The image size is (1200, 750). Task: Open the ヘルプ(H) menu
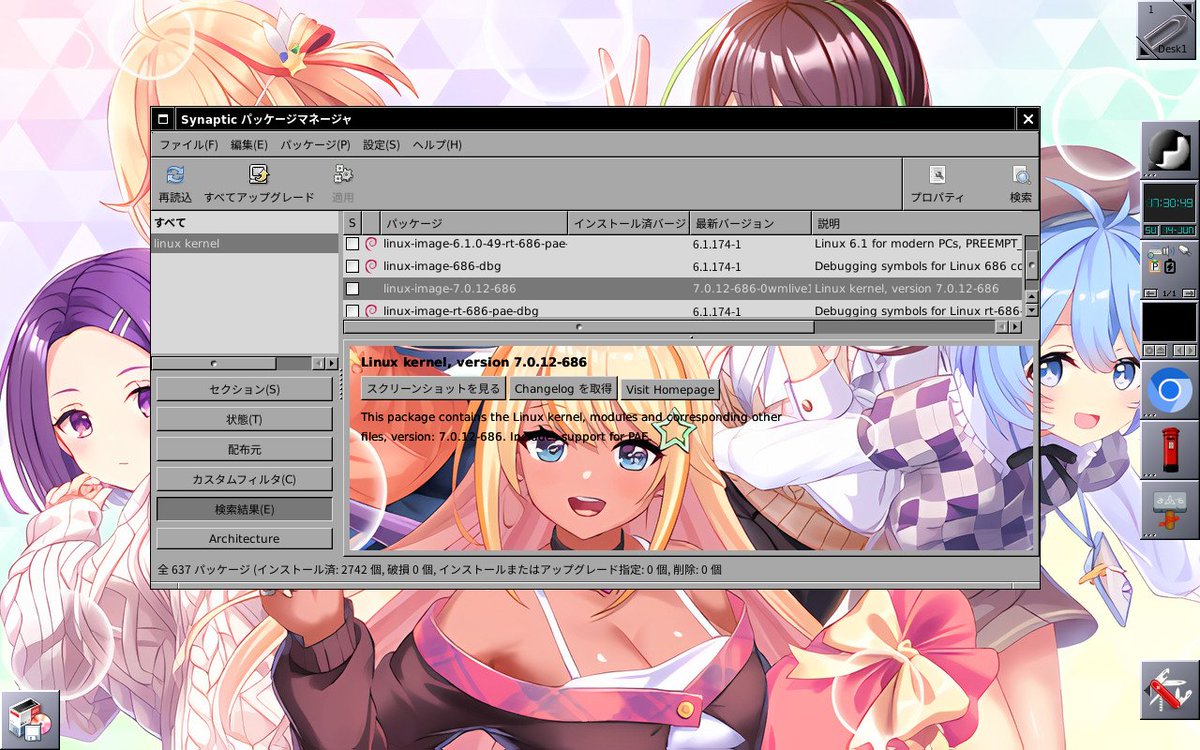(437, 145)
